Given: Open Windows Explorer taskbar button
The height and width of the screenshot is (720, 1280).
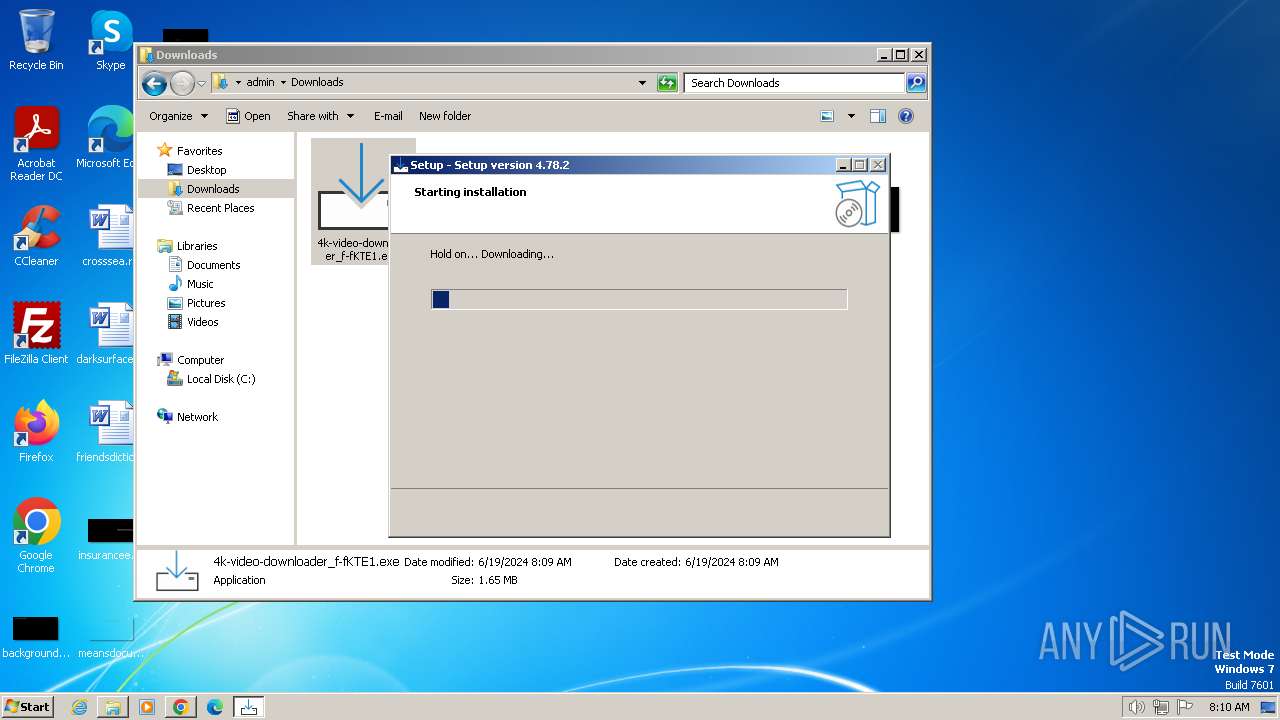Looking at the screenshot, I should tap(113, 707).
